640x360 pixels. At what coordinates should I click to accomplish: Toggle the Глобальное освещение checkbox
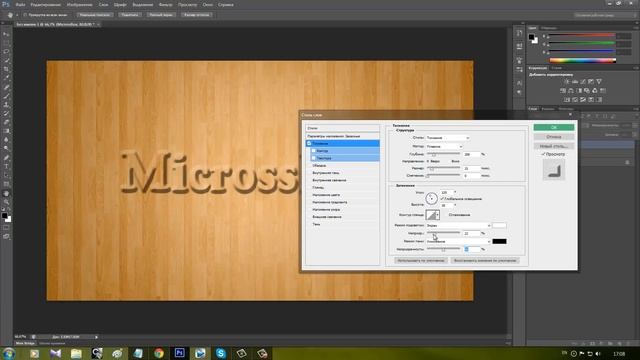click(x=442, y=199)
